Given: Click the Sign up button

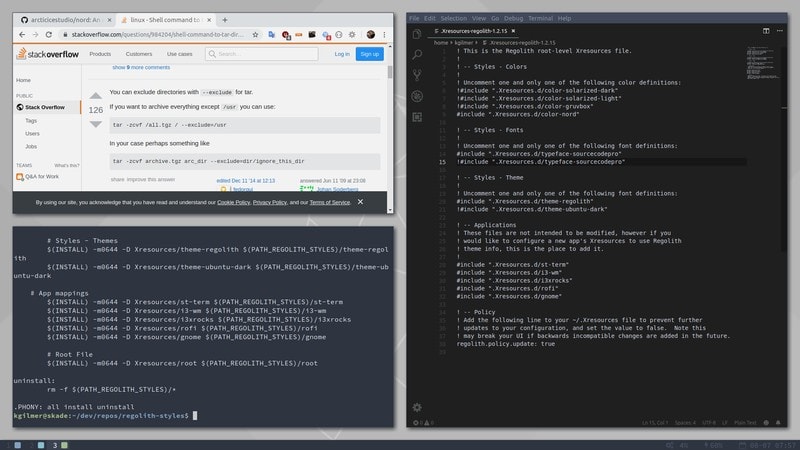Looking at the screenshot, I should pyautogui.click(x=369, y=54).
